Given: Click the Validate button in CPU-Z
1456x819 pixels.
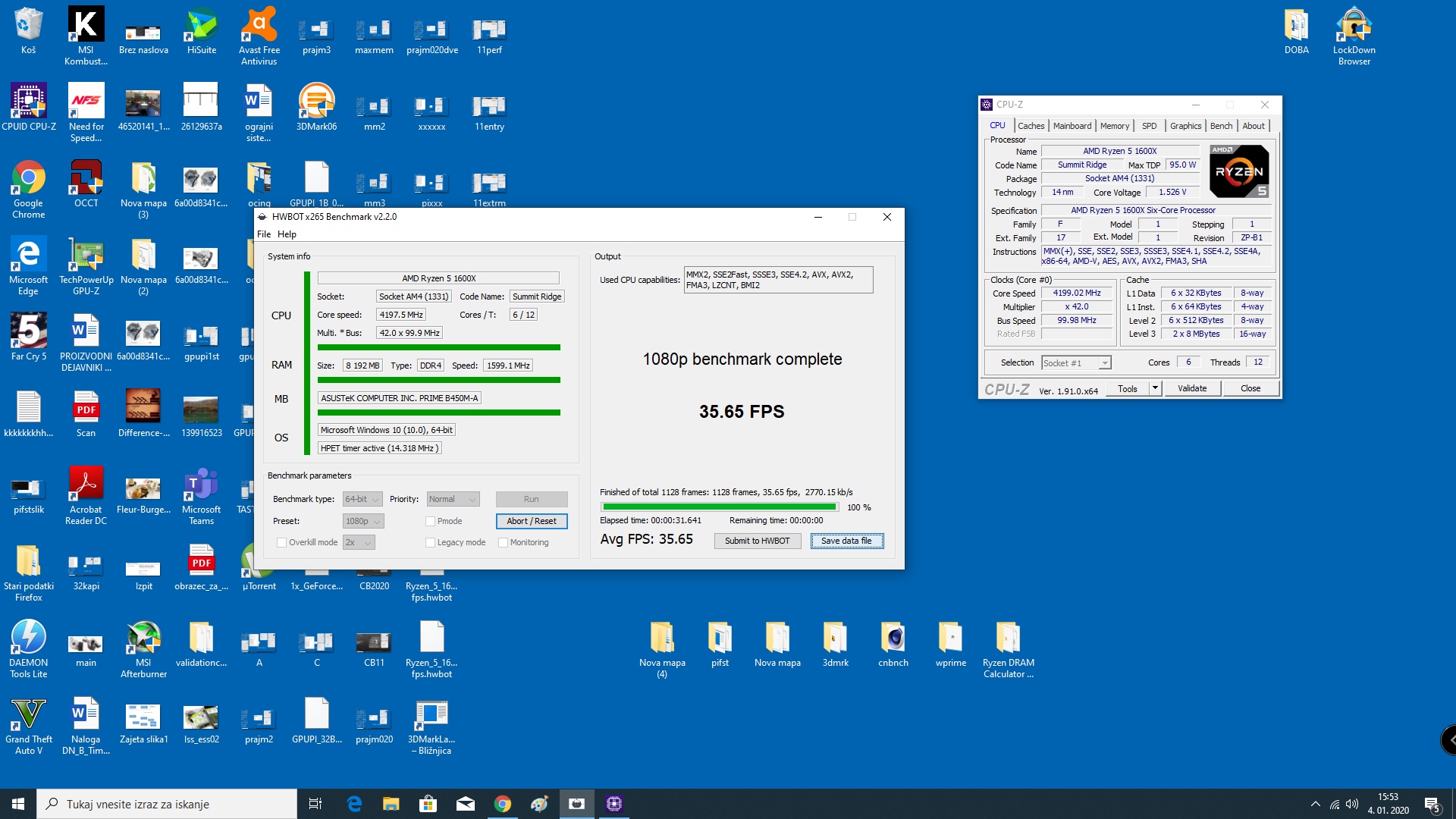Looking at the screenshot, I should point(1192,388).
